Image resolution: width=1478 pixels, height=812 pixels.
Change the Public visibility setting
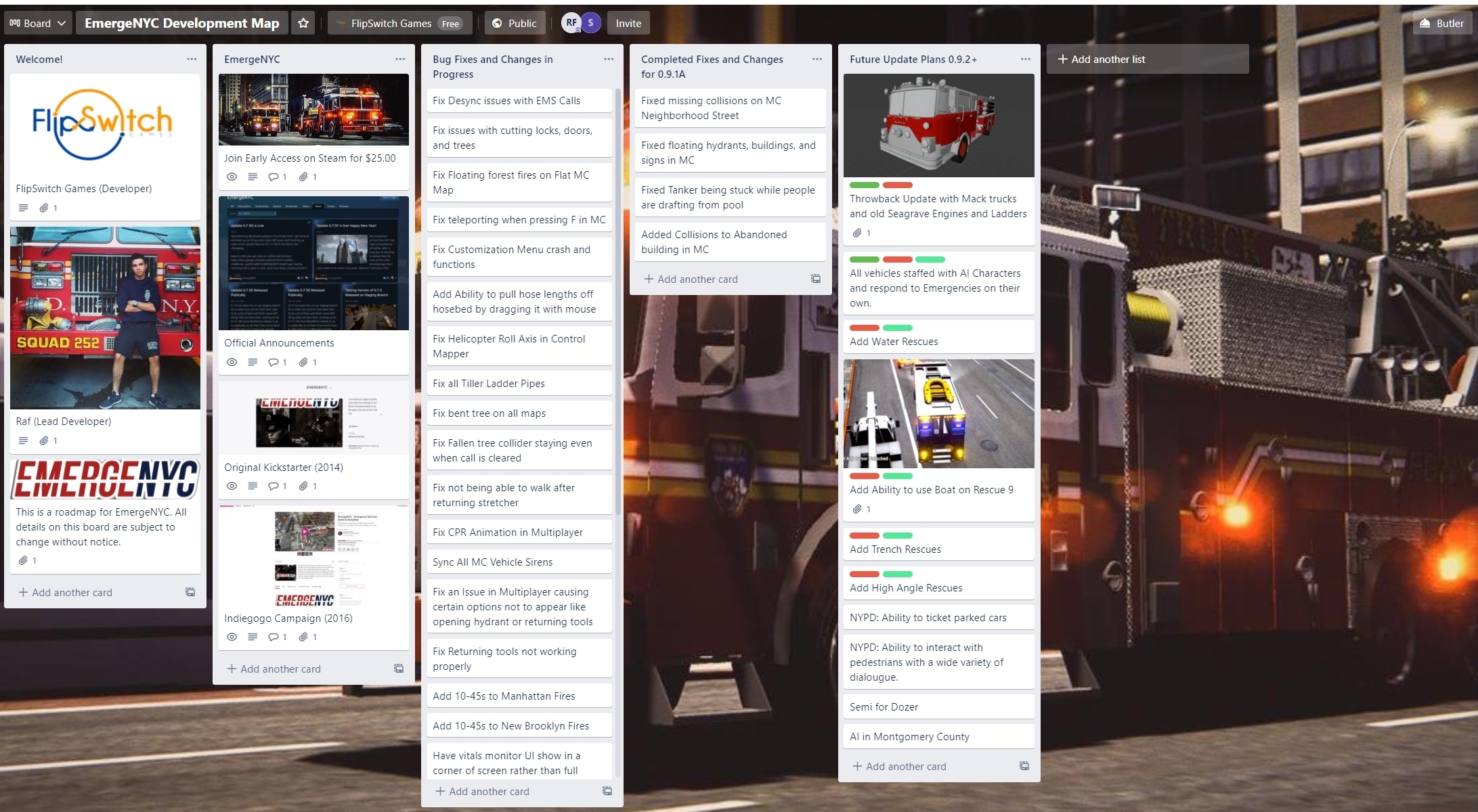tap(514, 23)
